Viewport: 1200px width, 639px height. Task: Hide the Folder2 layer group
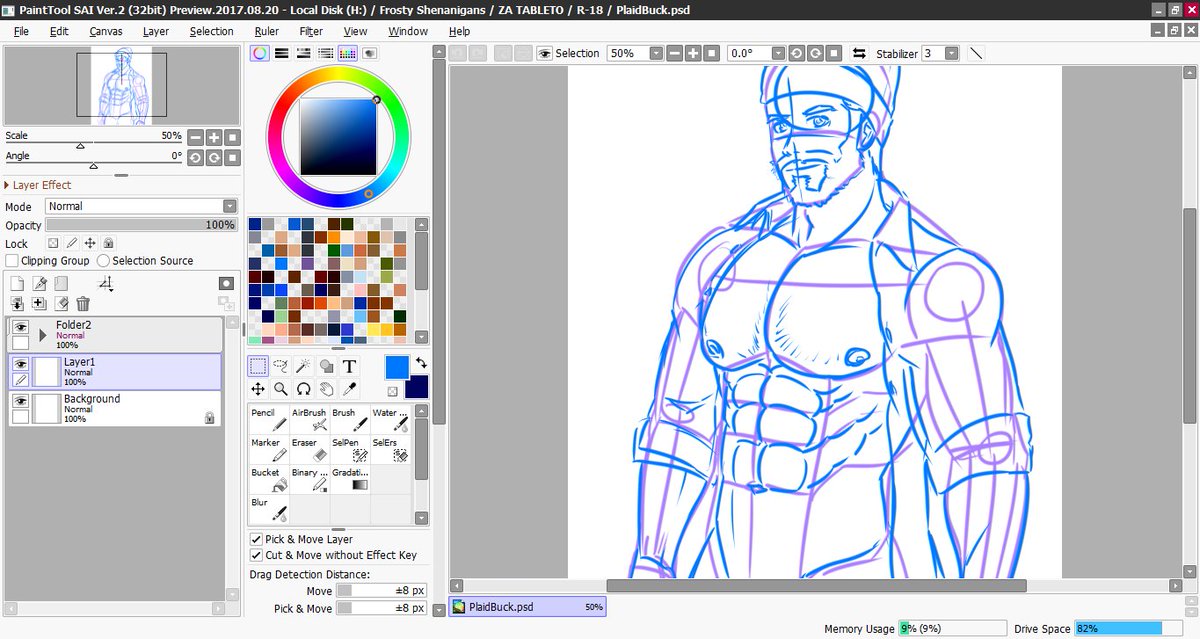point(20,326)
